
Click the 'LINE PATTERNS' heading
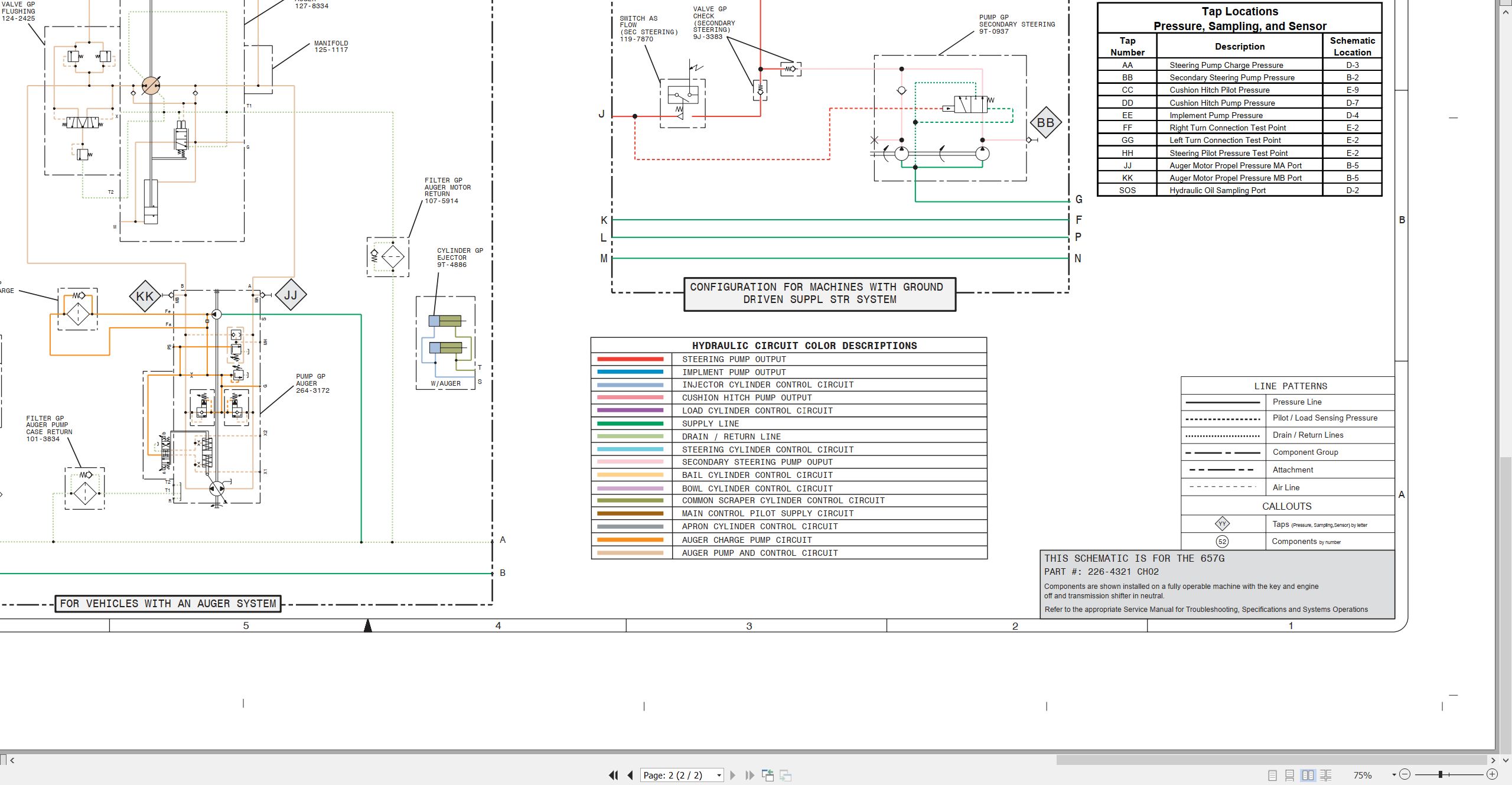[x=1291, y=386]
